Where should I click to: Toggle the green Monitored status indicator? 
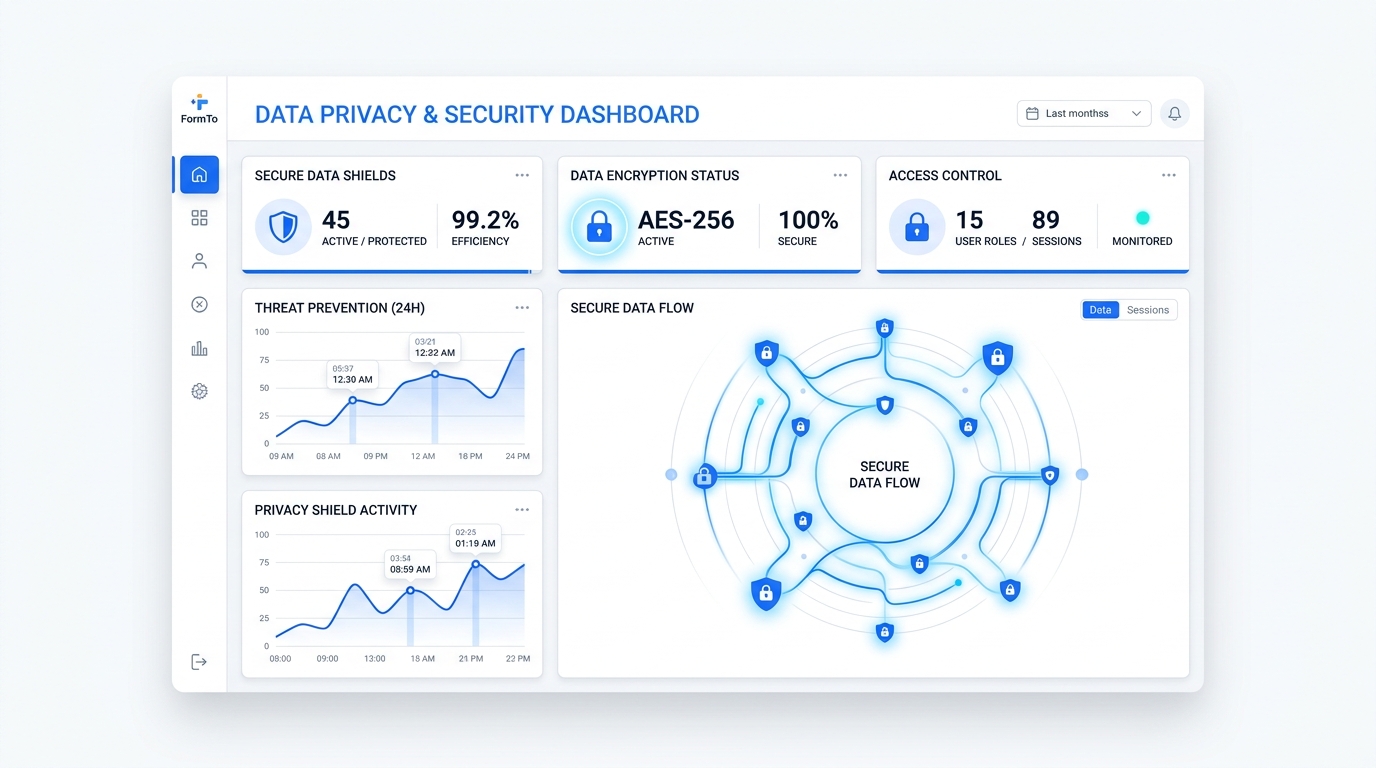pos(1141,217)
